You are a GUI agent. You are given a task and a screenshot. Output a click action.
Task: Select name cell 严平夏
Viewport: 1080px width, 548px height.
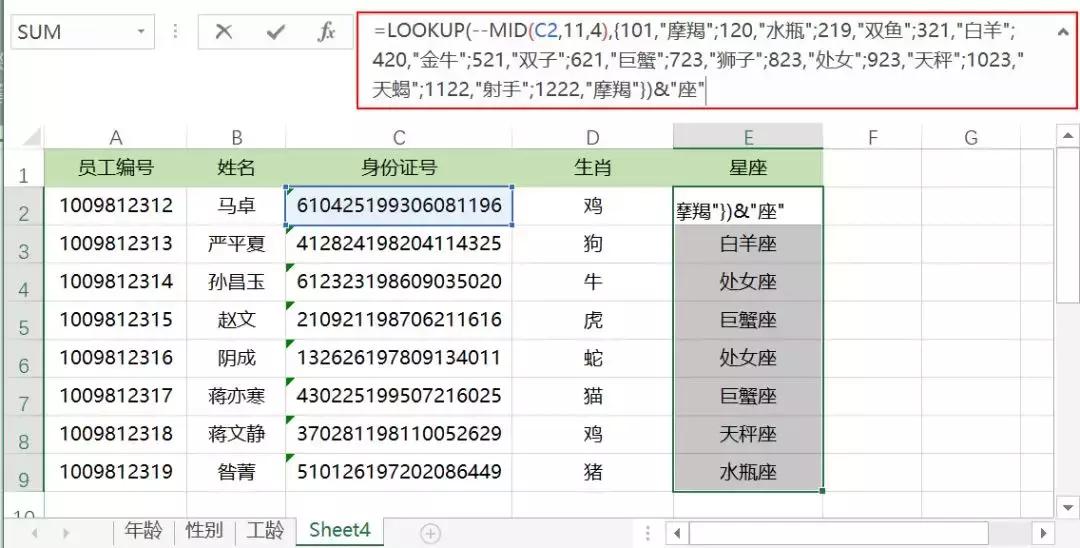click(x=236, y=244)
